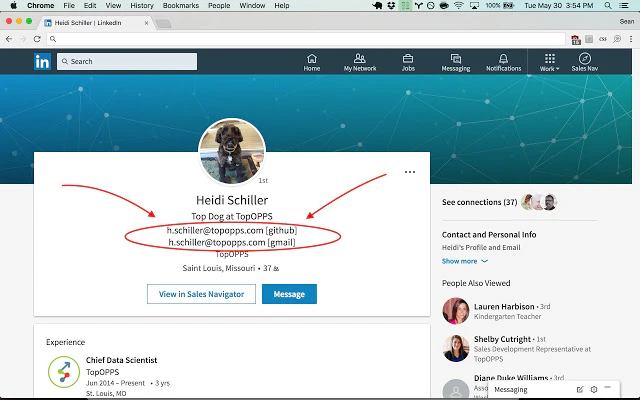
Task: Go forward in the browser
Action: tap(23, 39)
